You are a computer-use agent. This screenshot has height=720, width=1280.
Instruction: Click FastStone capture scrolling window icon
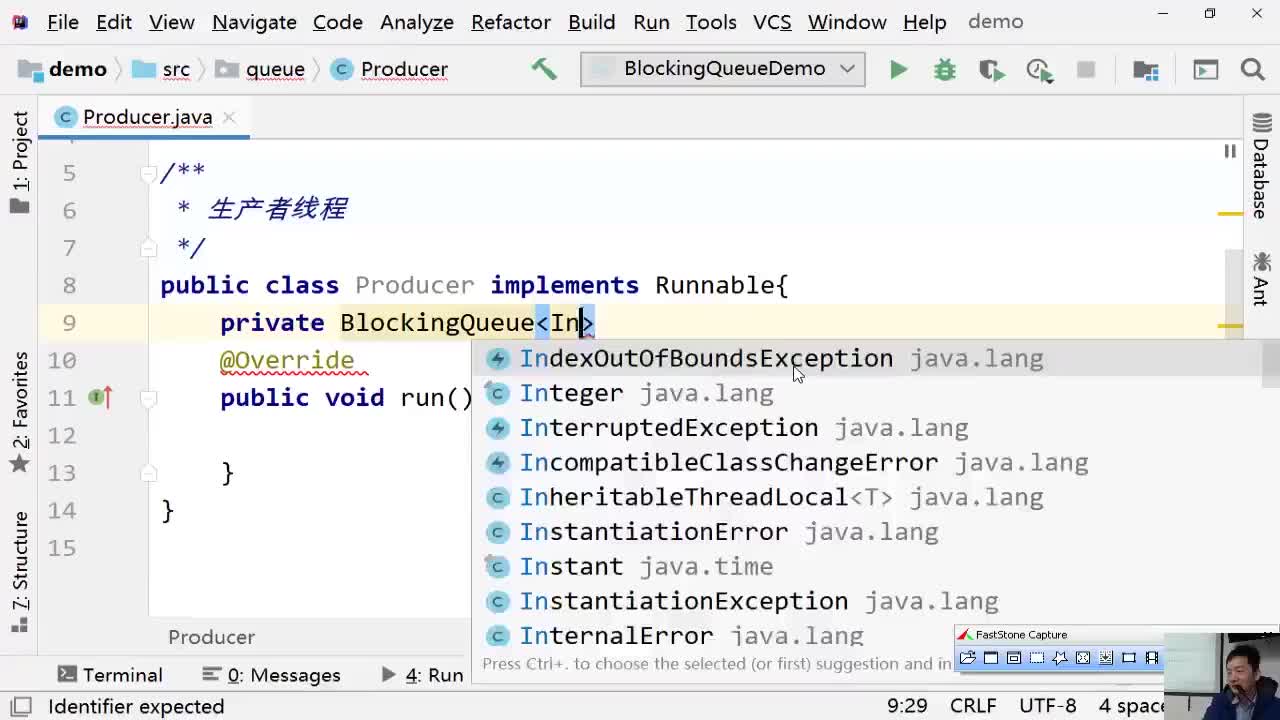[1105, 657]
